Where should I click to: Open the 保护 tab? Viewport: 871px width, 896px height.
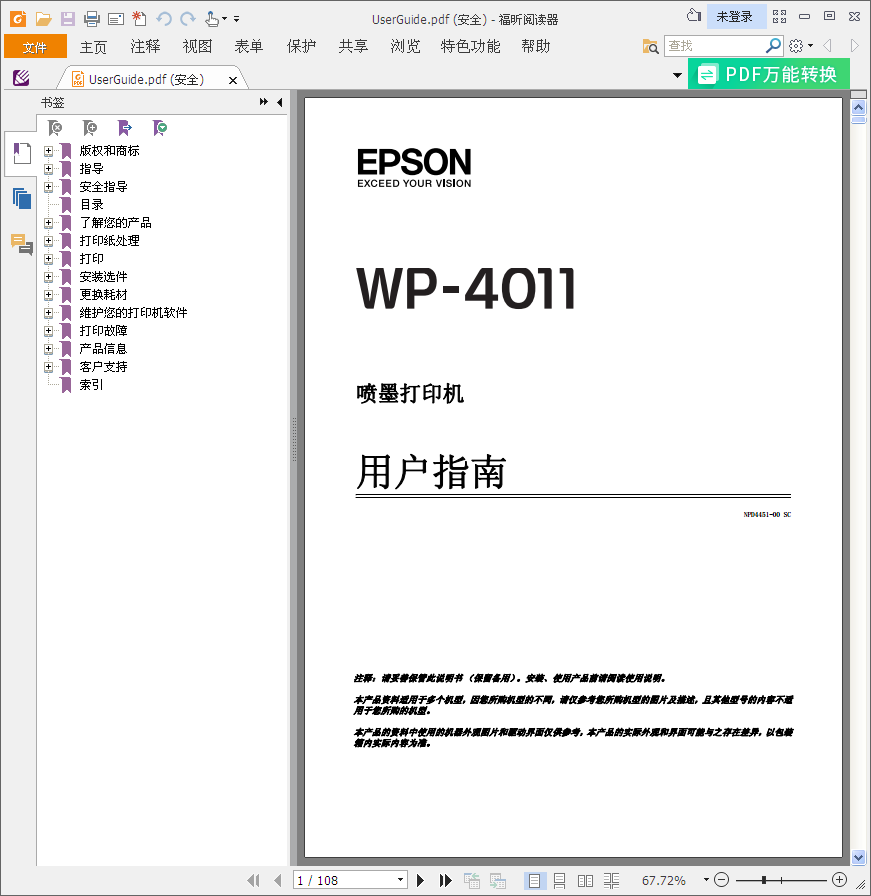[301, 46]
